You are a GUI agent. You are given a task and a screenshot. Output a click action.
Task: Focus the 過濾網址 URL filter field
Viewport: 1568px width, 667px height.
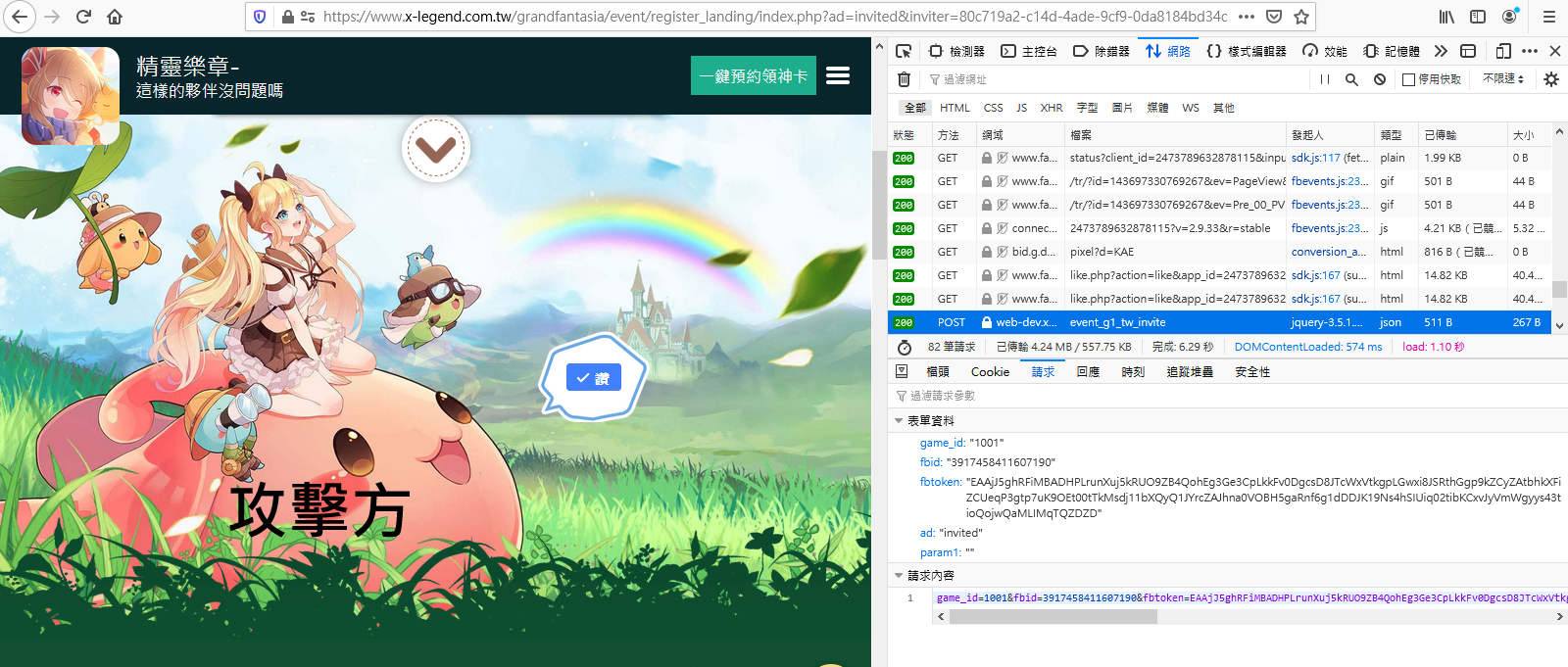click(1115, 79)
